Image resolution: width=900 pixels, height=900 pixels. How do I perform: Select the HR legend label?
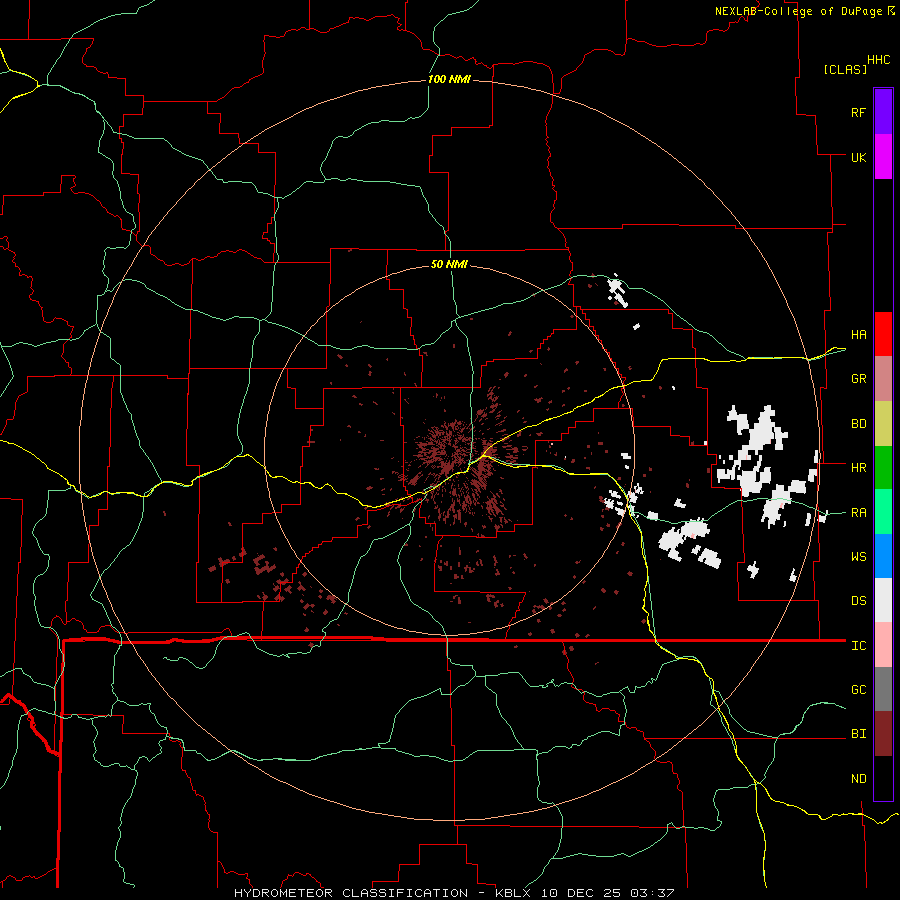pyautogui.click(x=858, y=468)
